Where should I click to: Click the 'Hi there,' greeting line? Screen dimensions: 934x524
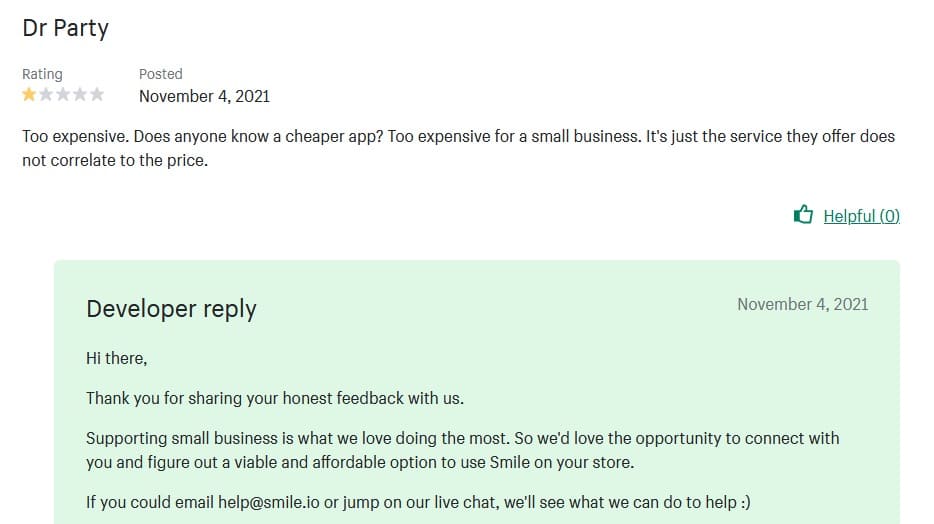(116, 358)
